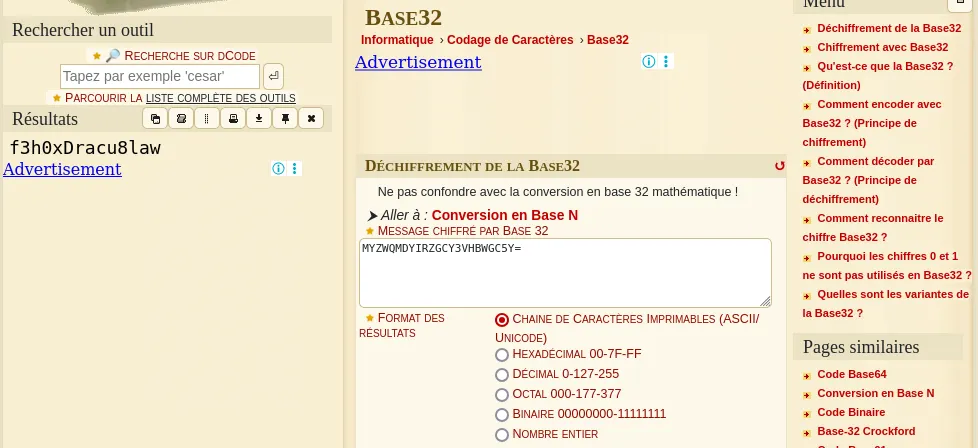Select Décimal 0-127-255 result format
The height and width of the screenshot is (448, 978).
tap(501, 374)
